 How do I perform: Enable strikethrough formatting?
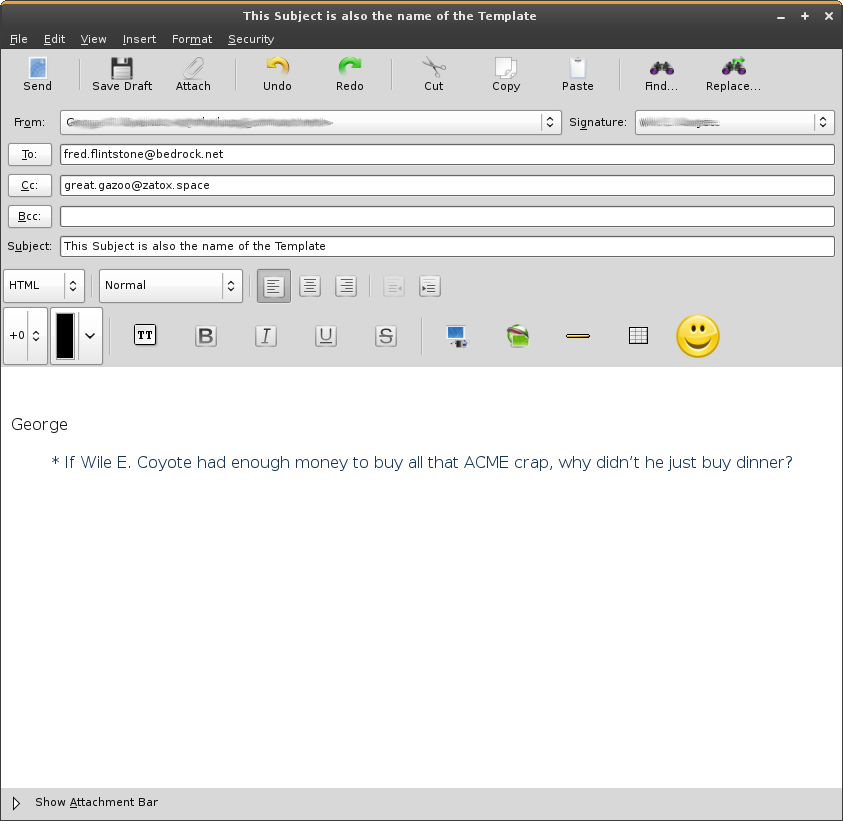click(x=386, y=336)
